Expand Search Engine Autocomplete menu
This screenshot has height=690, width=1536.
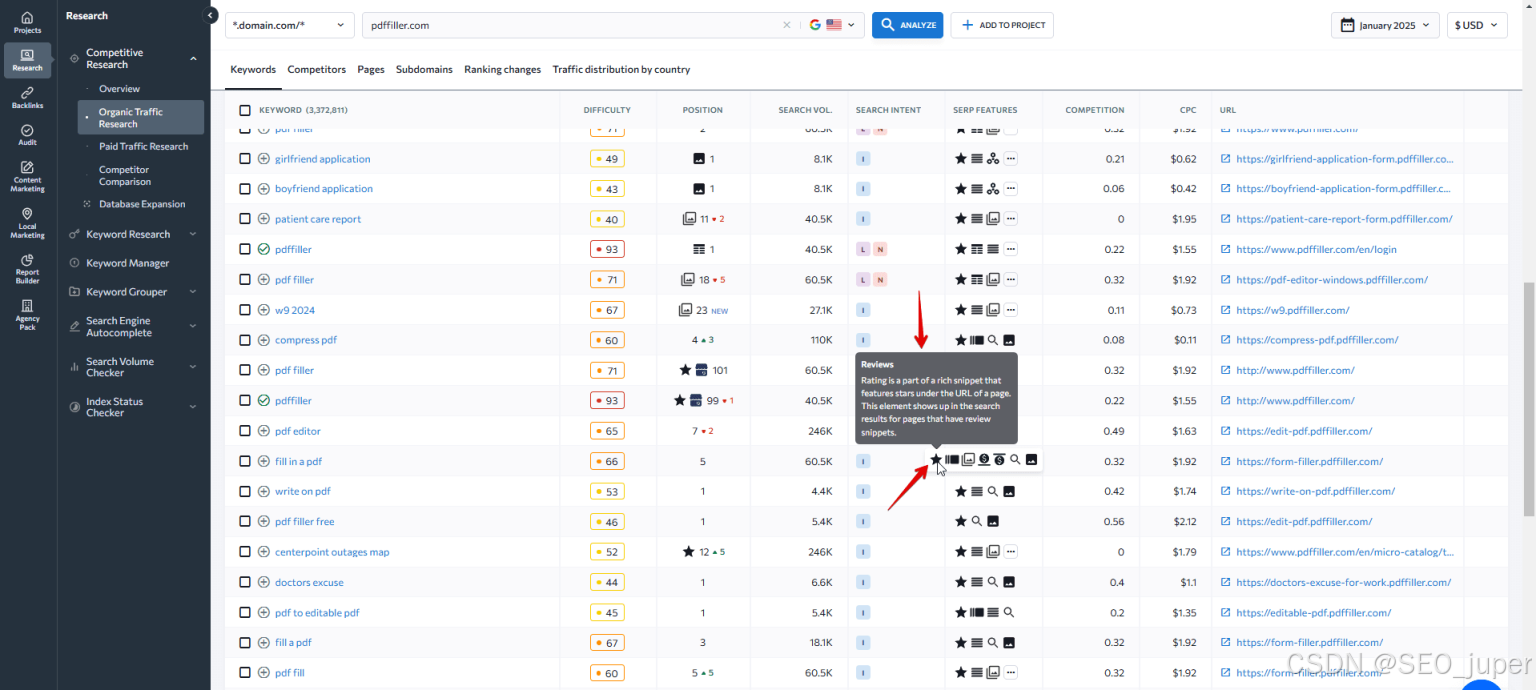pos(193,327)
